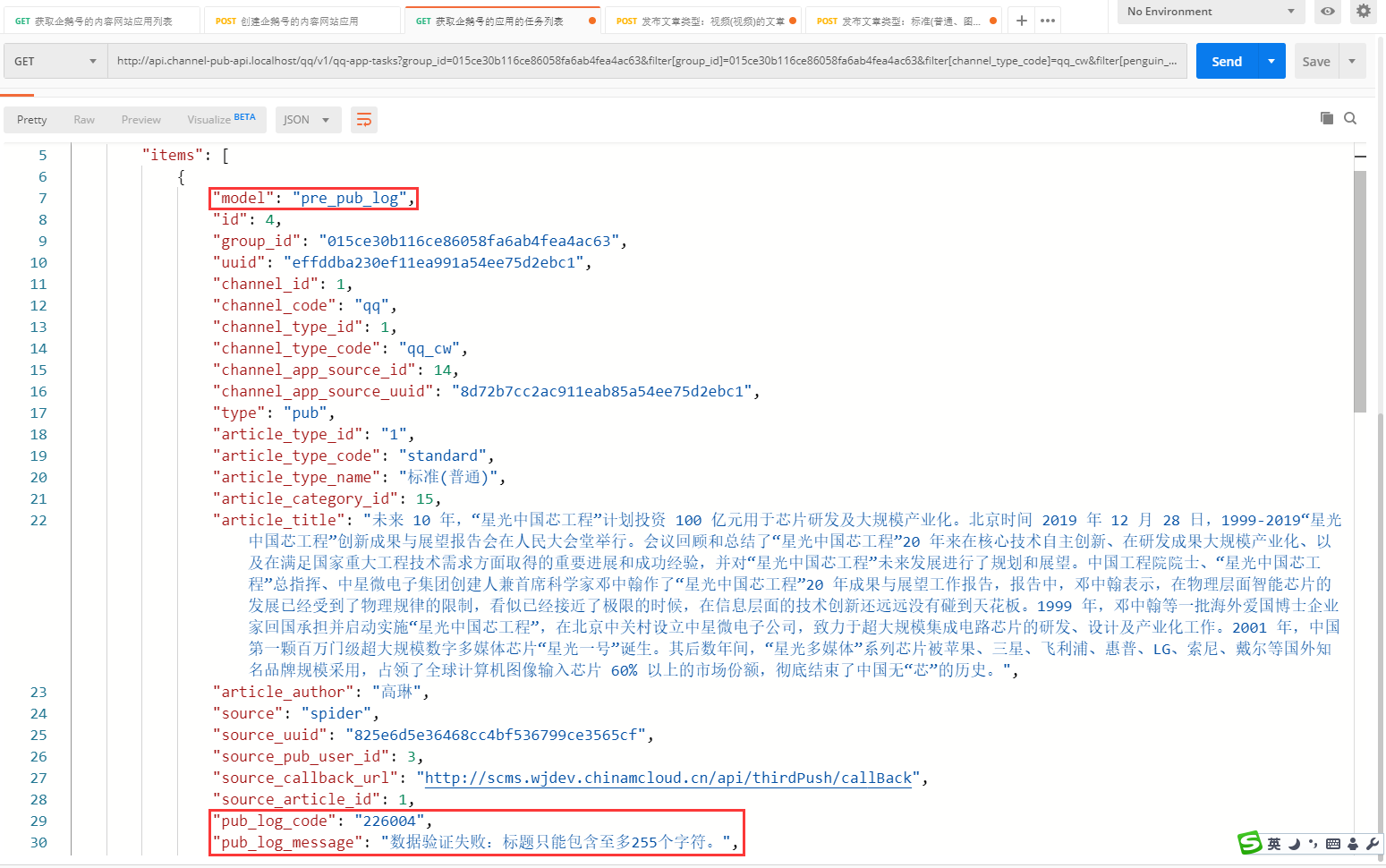Open the environment quick look eye icon

click(x=1328, y=12)
